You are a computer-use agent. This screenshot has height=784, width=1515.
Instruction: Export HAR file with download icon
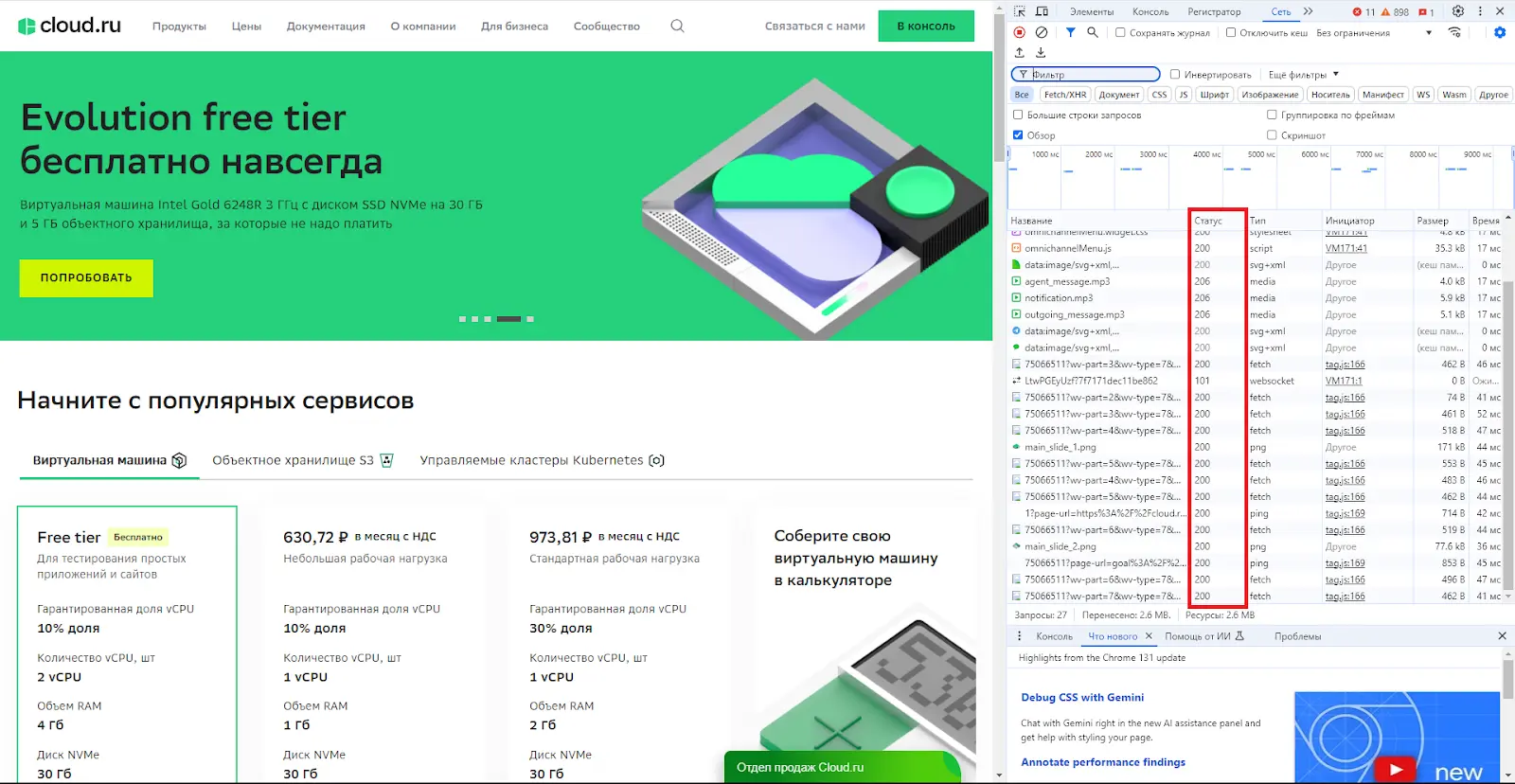(1041, 52)
